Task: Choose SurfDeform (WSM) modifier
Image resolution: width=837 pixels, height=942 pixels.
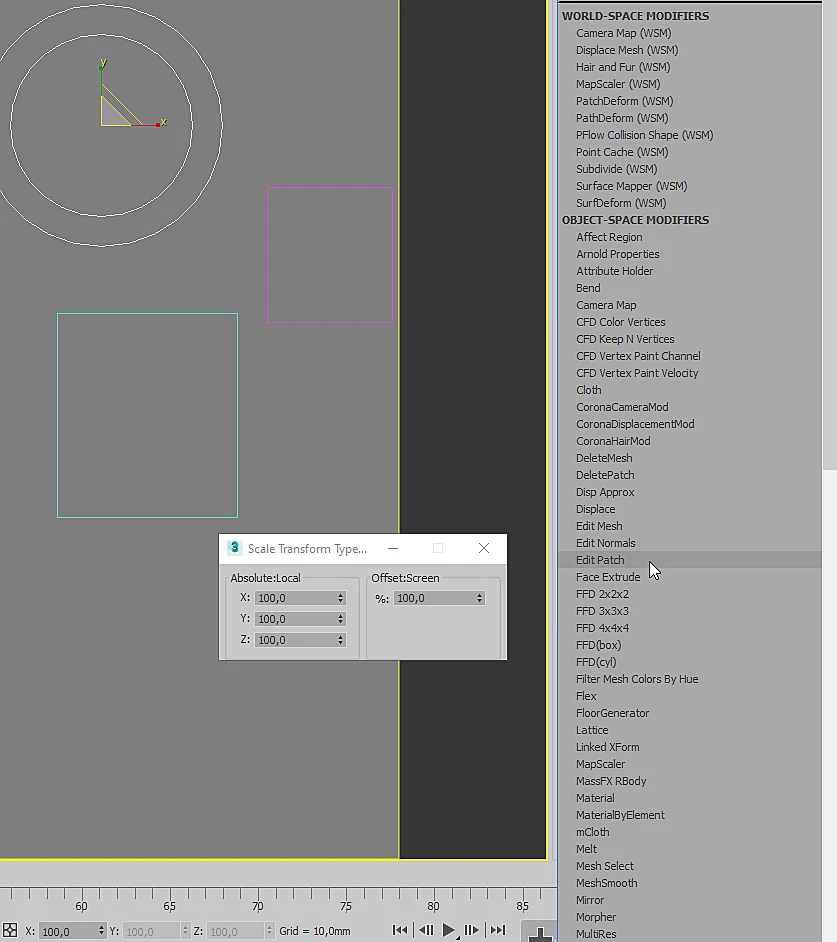Action: (621, 203)
